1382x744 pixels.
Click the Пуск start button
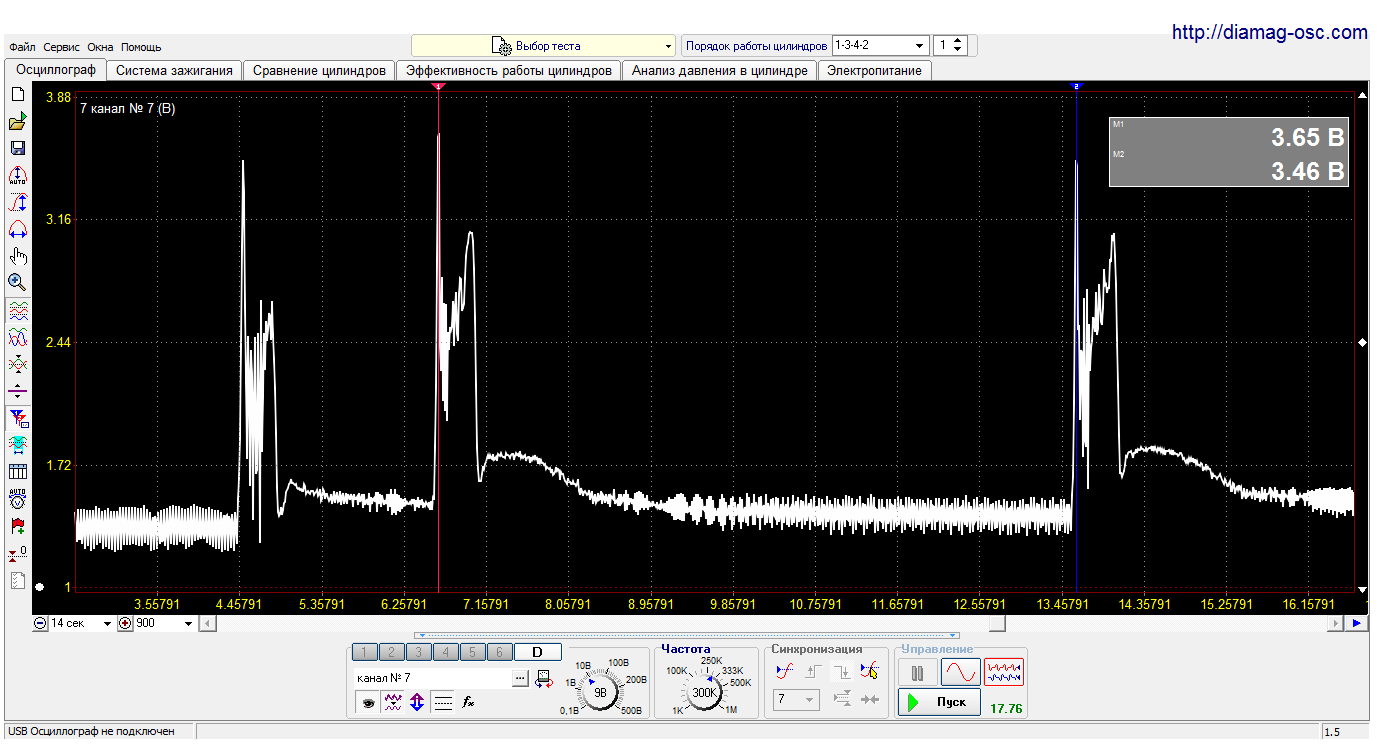[938, 702]
